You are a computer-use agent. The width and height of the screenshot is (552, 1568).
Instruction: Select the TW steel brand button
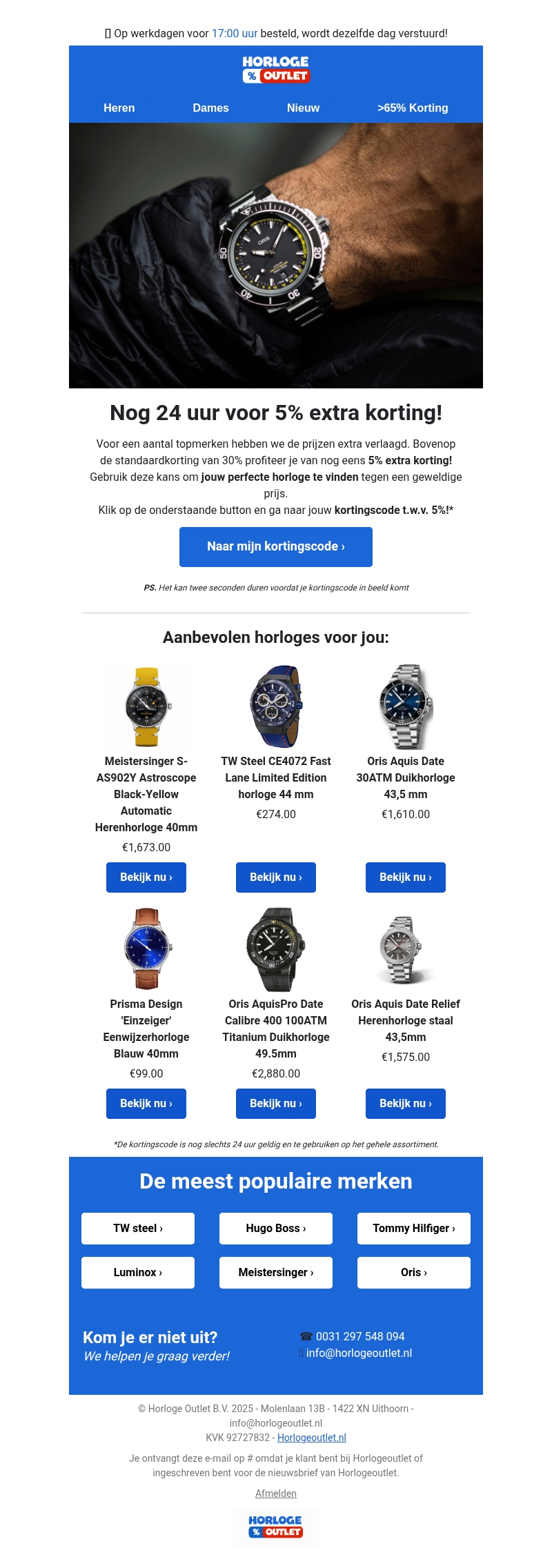click(138, 1229)
